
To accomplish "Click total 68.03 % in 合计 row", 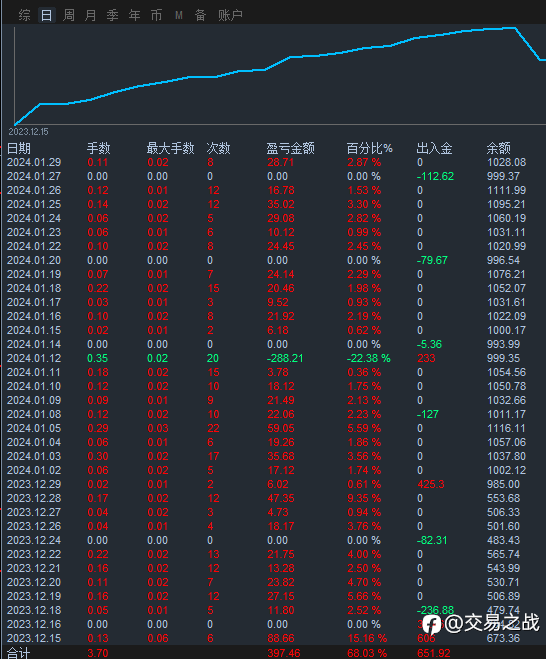I will point(367,654).
